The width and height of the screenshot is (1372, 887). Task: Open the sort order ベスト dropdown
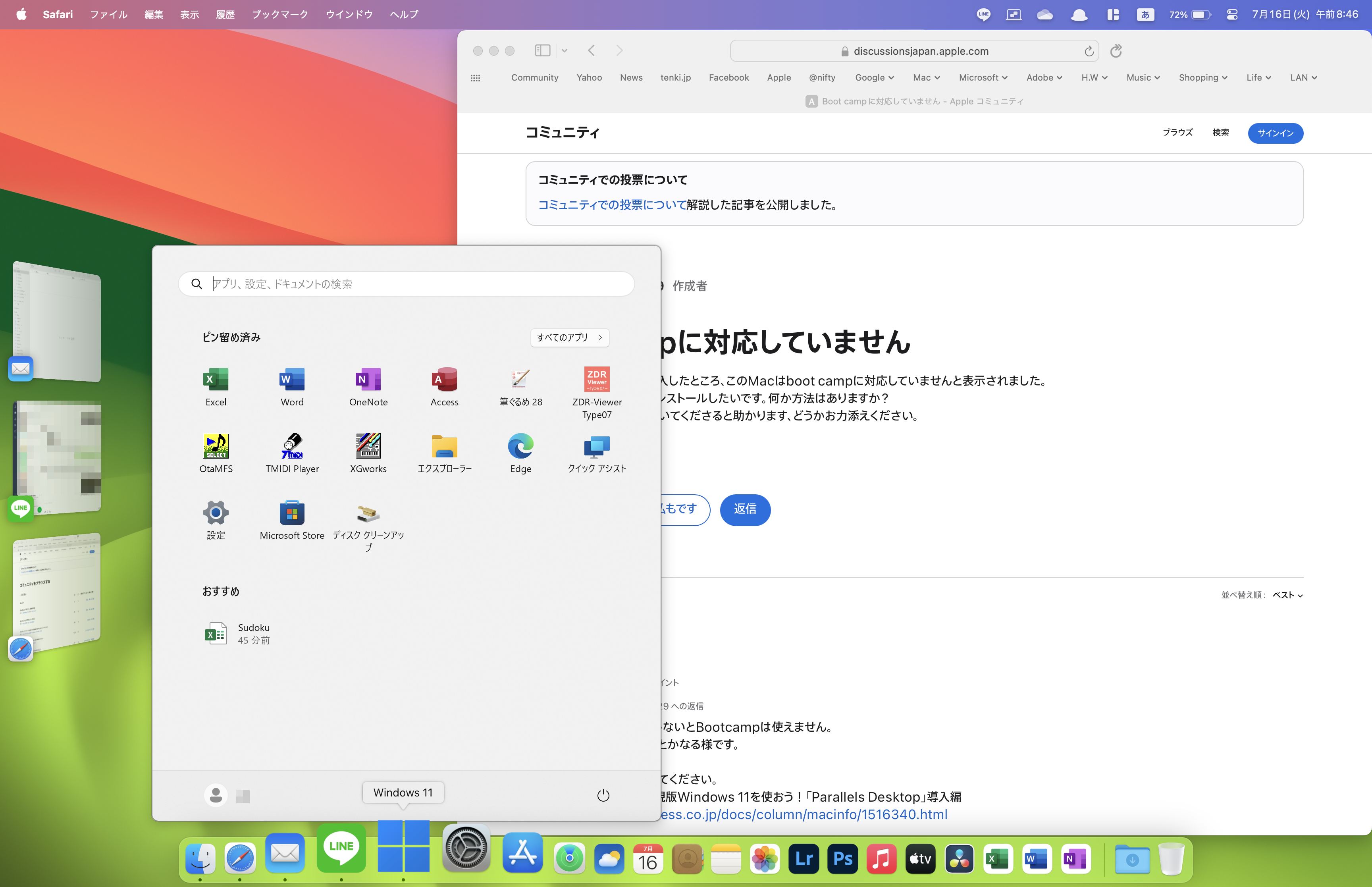pos(1287,595)
